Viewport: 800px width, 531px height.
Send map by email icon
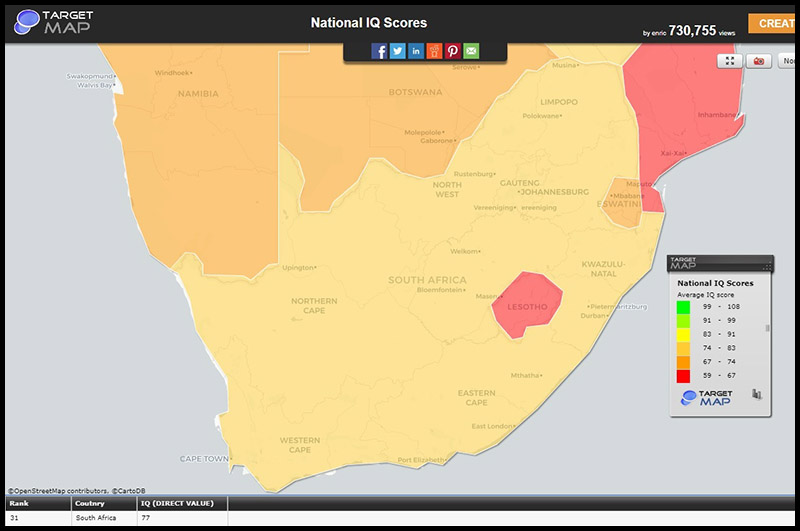471,51
